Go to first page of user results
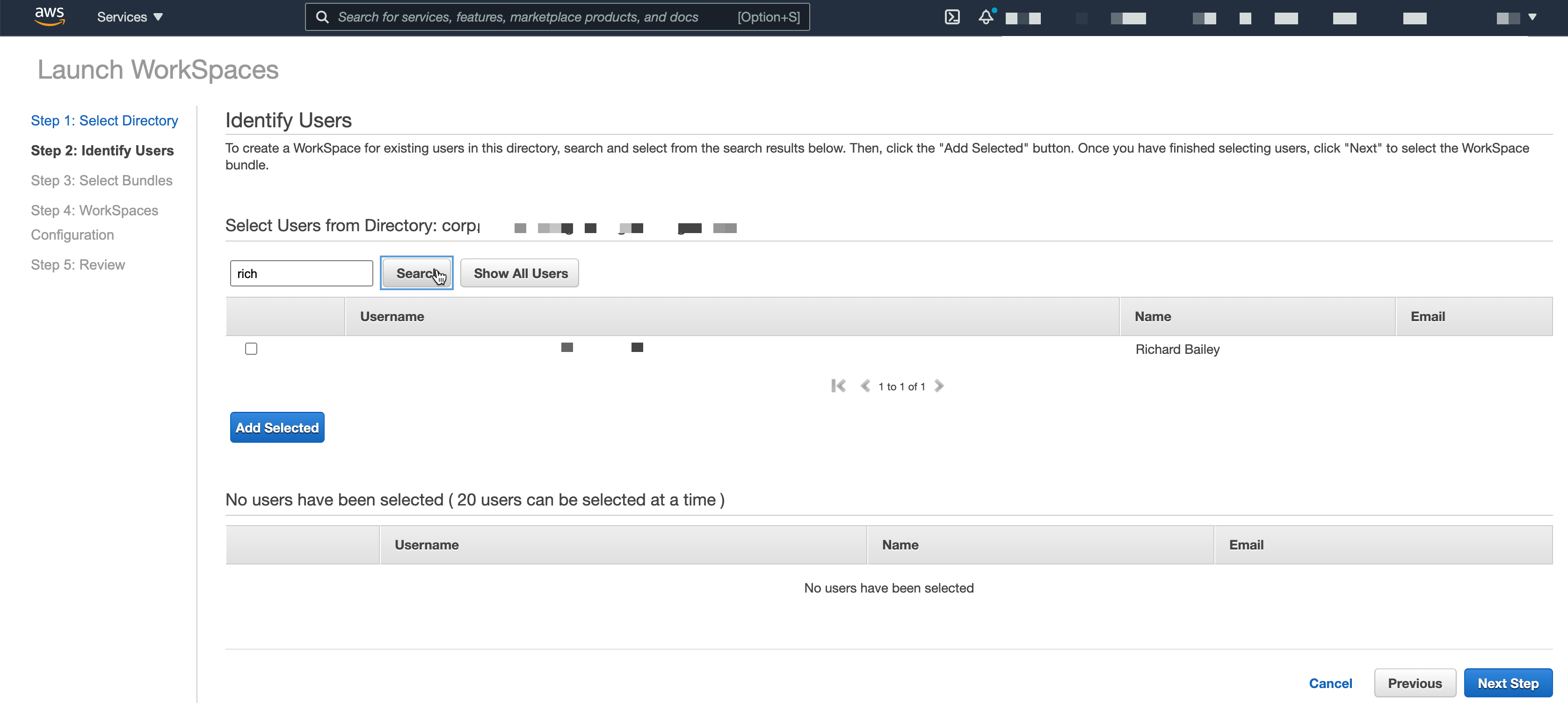 point(838,386)
